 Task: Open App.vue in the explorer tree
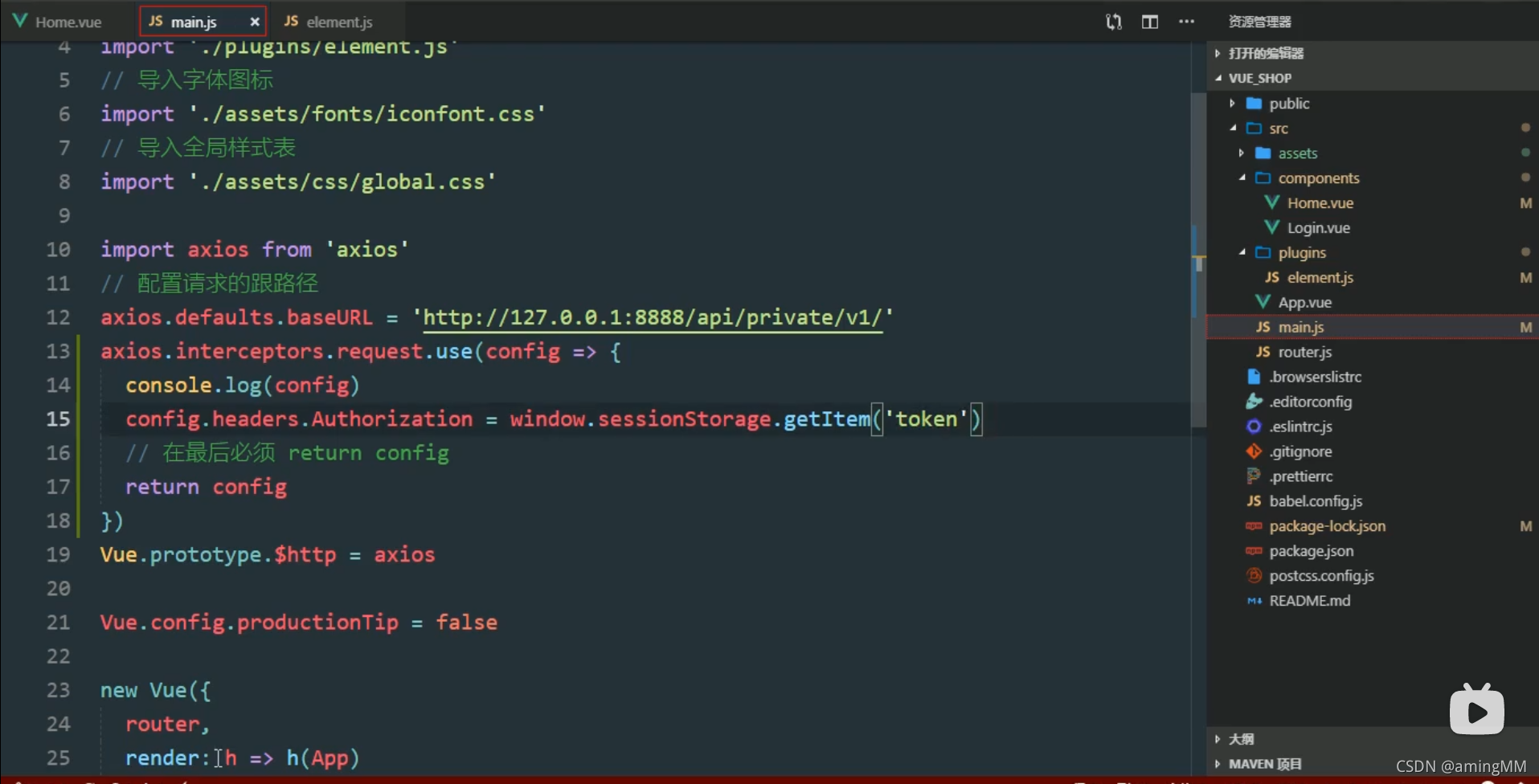pos(1304,303)
